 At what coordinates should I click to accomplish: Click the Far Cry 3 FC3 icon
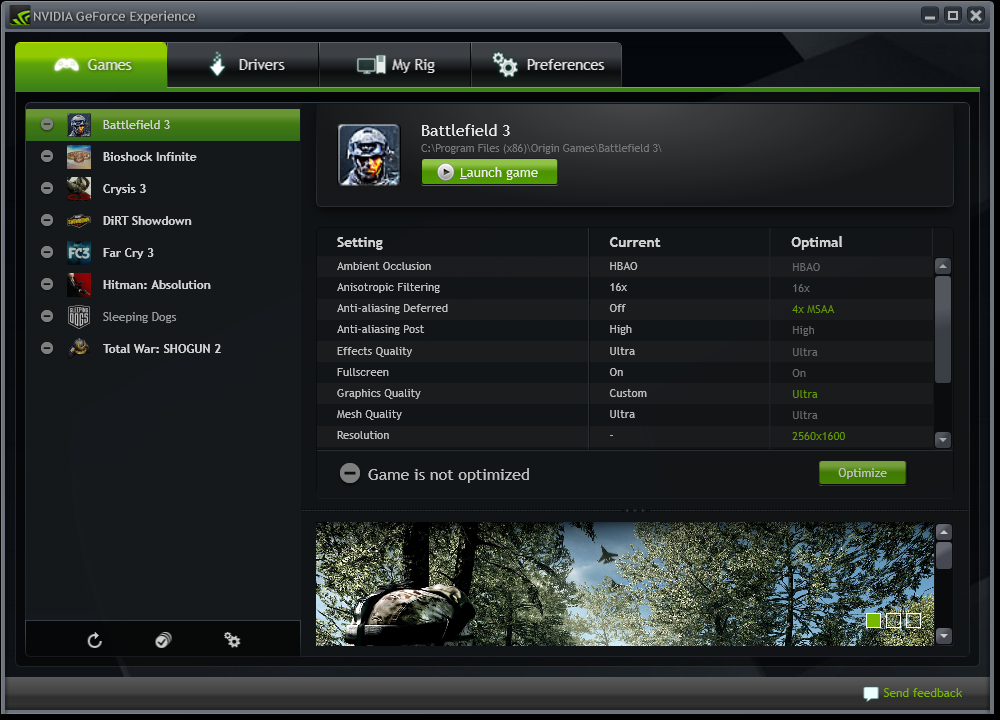[x=79, y=253]
